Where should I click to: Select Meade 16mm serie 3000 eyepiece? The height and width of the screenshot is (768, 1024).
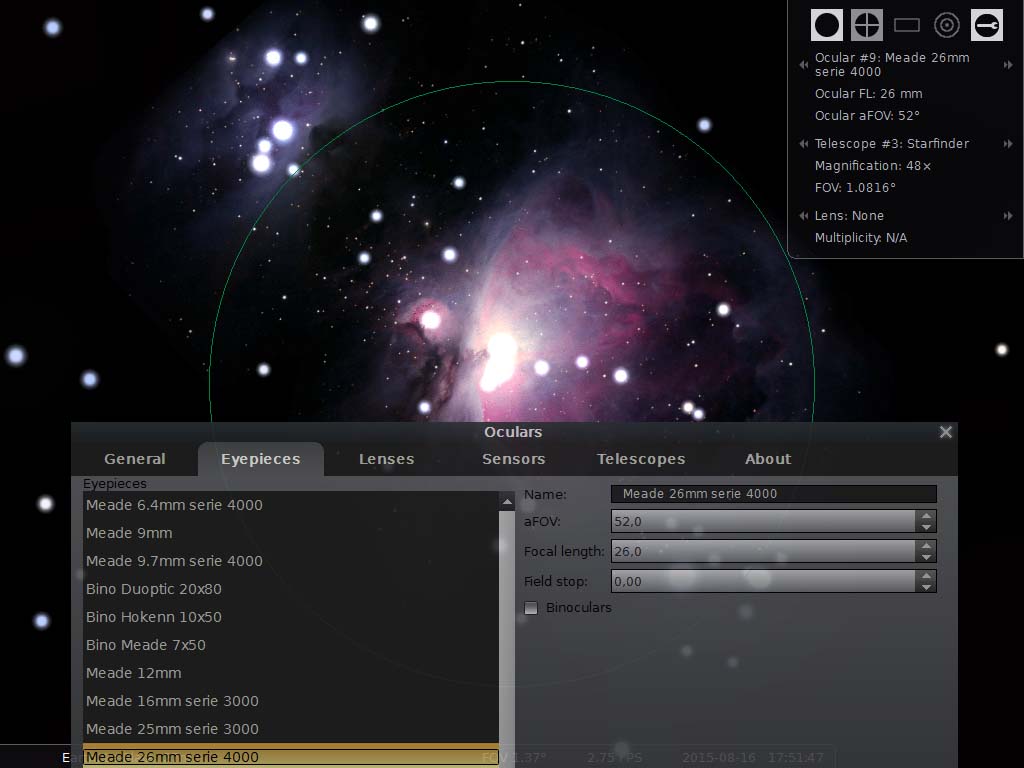[x=291, y=701]
